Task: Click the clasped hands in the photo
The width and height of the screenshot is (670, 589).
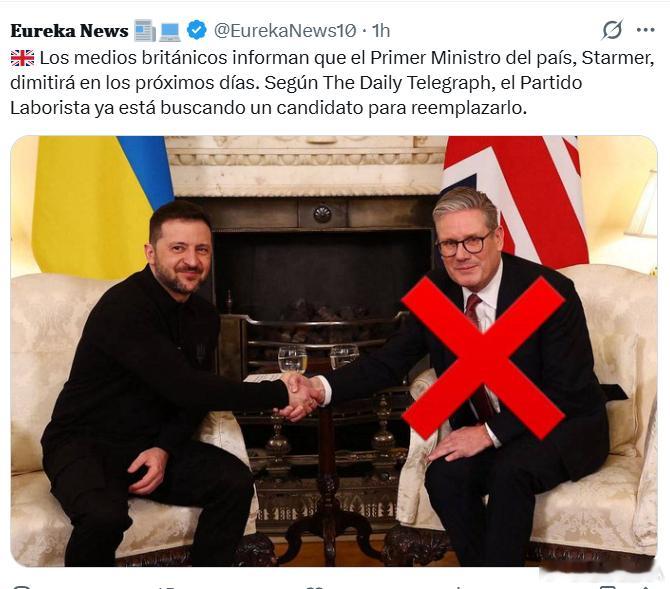Action: tap(303, 397)
